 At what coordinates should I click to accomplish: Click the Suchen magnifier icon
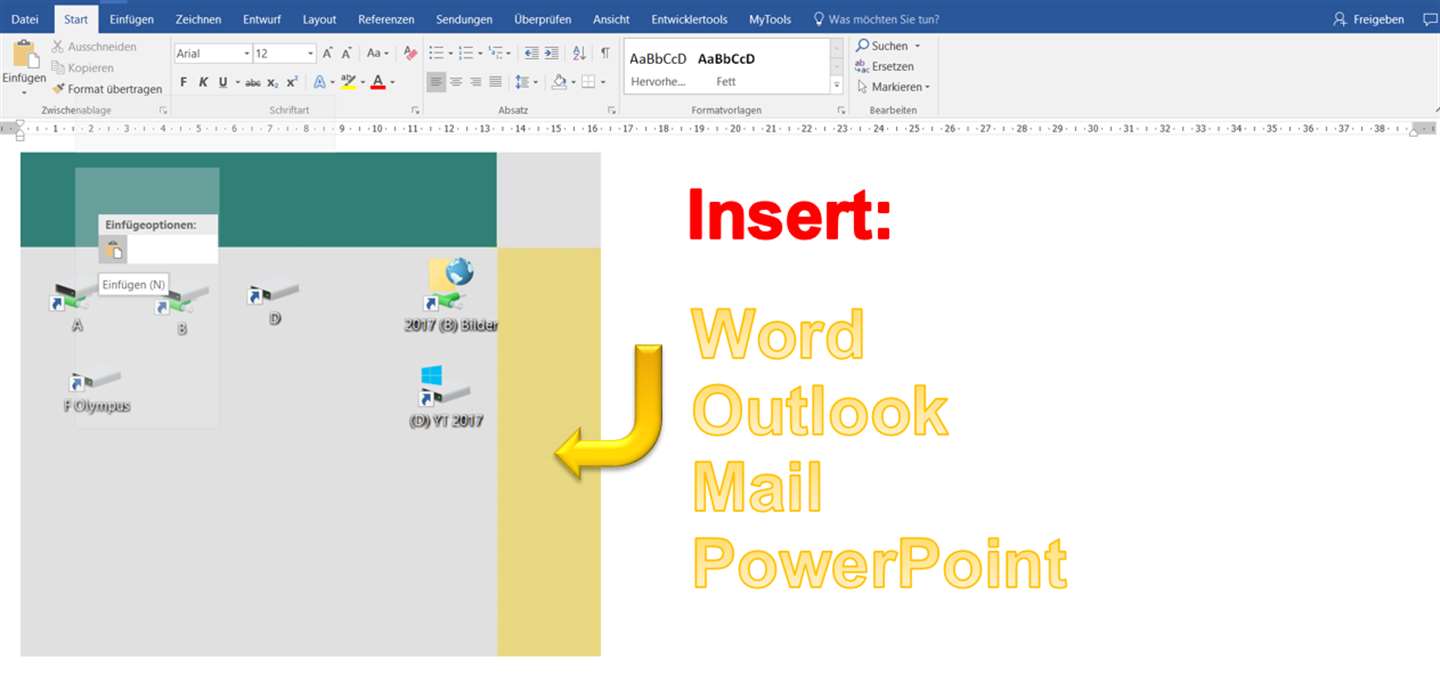[x=862, y=46]
